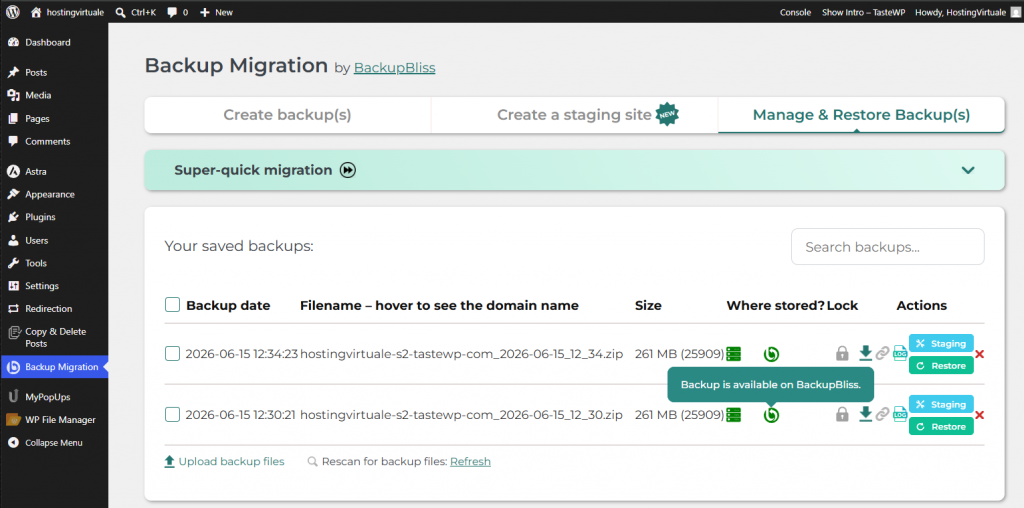Image resolution: width=1024 pixels, height=508 pixels.
Task: Open Console in the admin bar
Action: pos(795,12)
